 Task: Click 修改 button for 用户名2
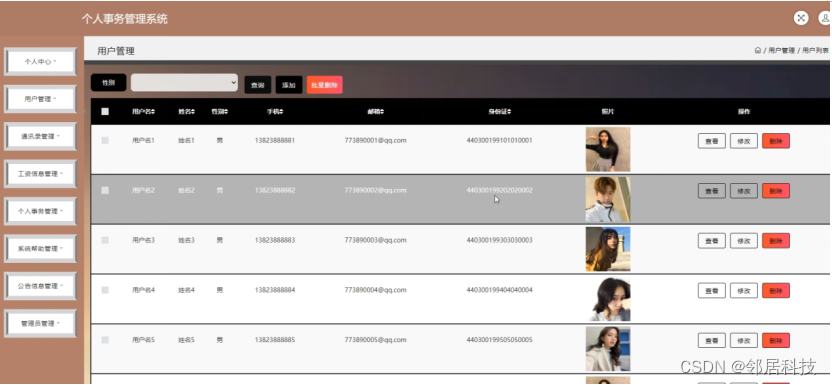(744, 191)
